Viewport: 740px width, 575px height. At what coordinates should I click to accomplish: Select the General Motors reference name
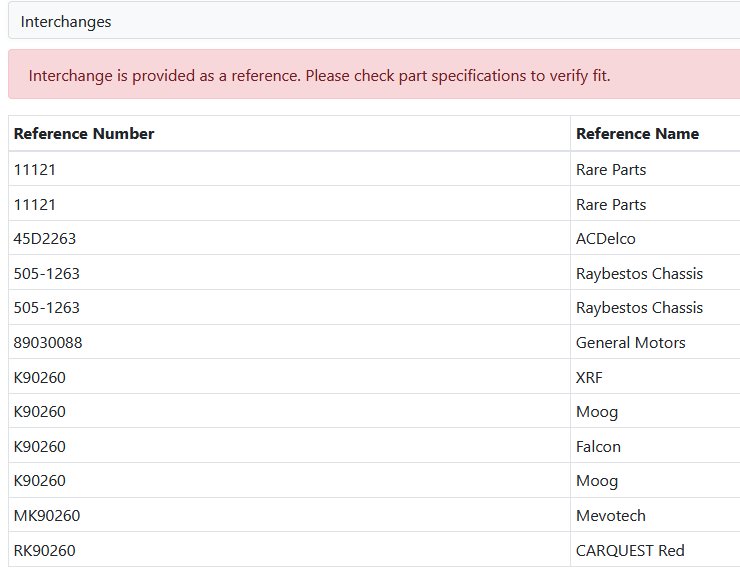coord(631,342)
